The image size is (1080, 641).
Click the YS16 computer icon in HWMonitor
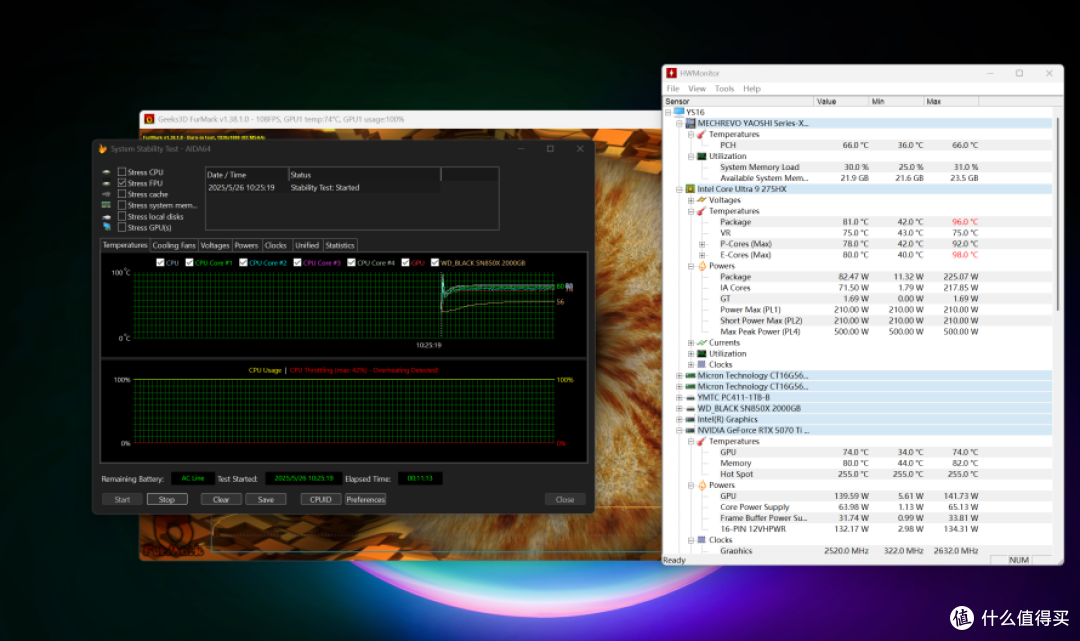(x=679, y=112)
